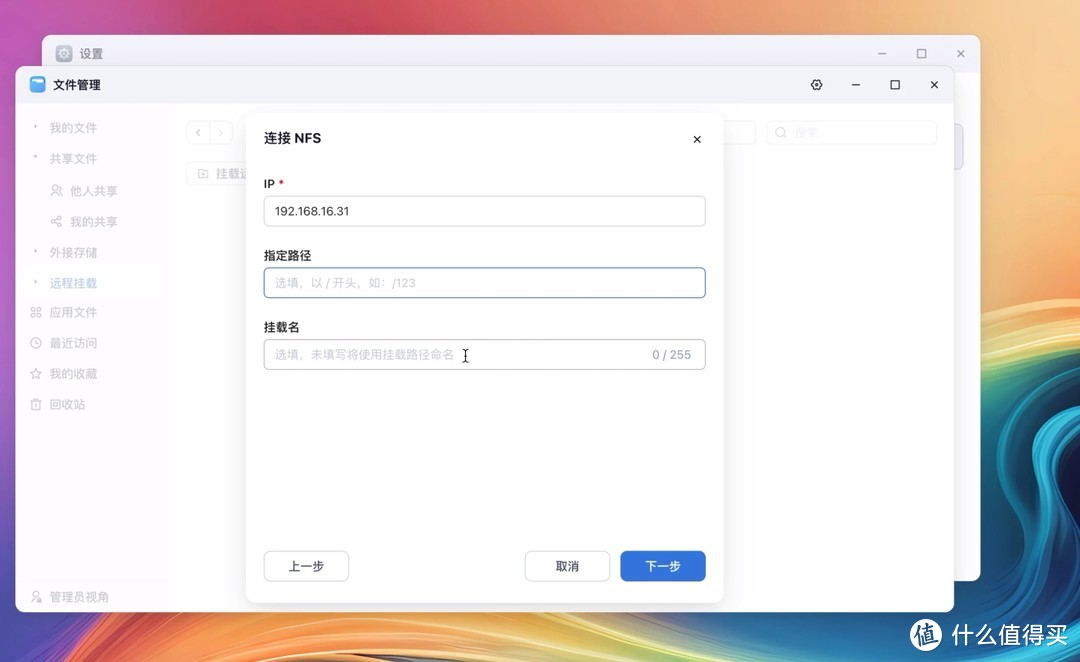
Task: Cancel with the 取消 button
Action: tap(567, 566)
